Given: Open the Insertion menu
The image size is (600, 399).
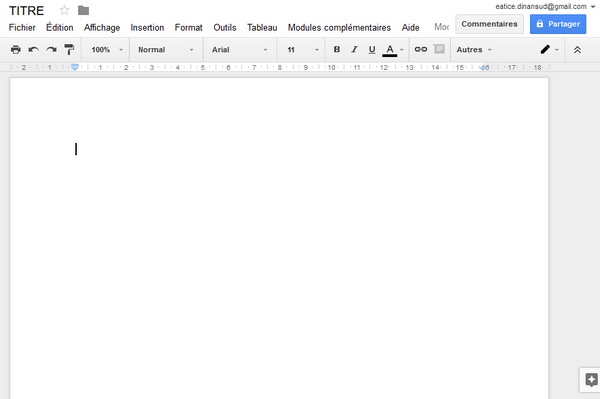Looking at the screenshot, I should [x=147, y=28].
